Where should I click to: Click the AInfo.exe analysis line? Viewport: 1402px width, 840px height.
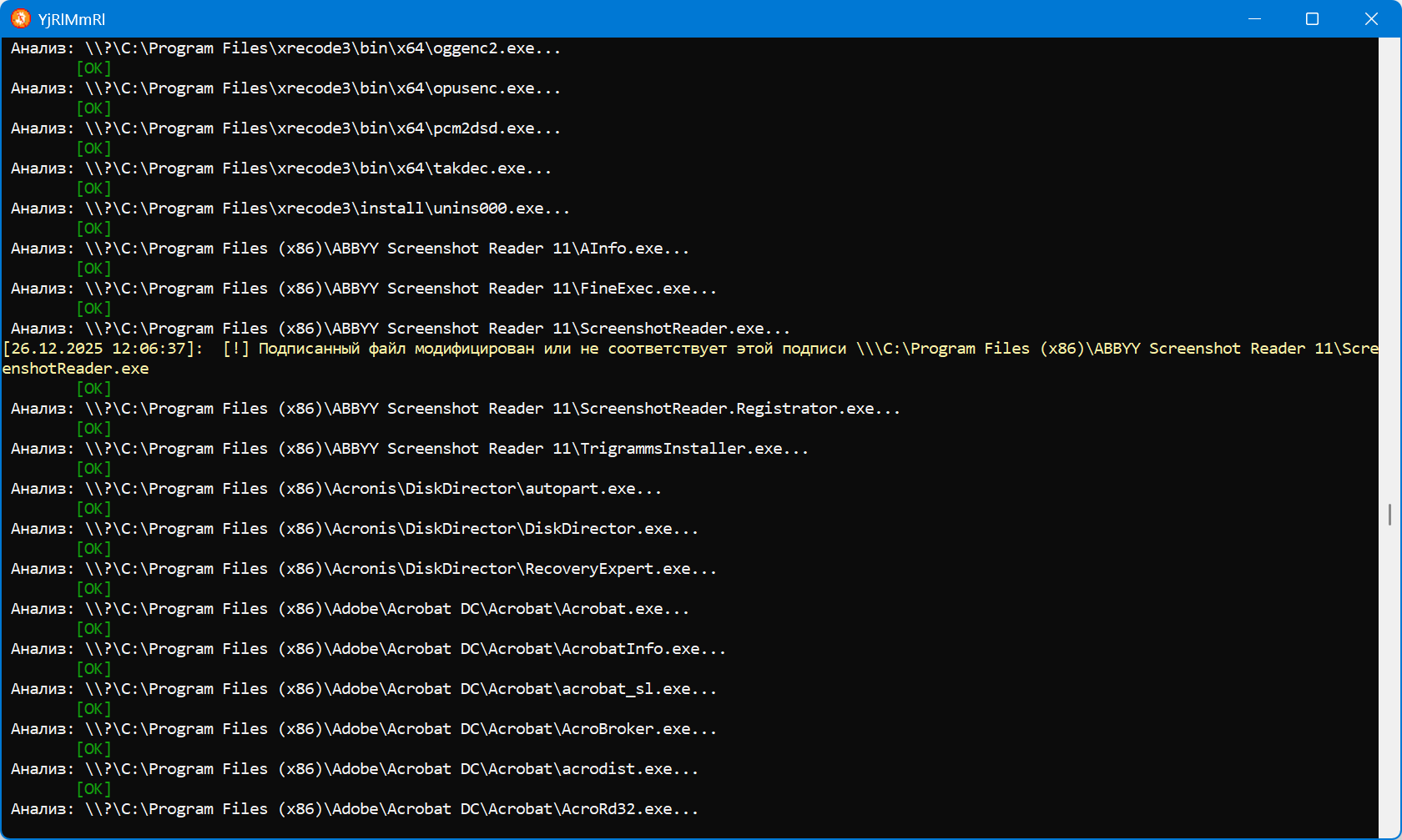(349, 249)
